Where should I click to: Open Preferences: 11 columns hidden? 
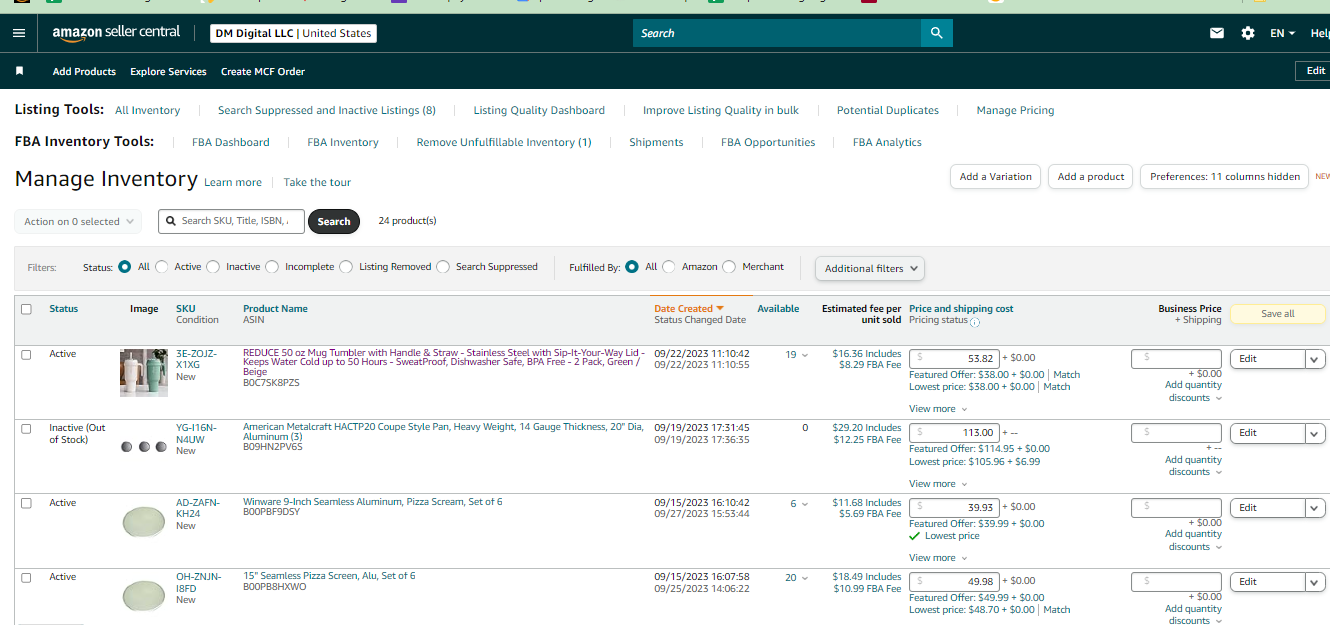1225,177
